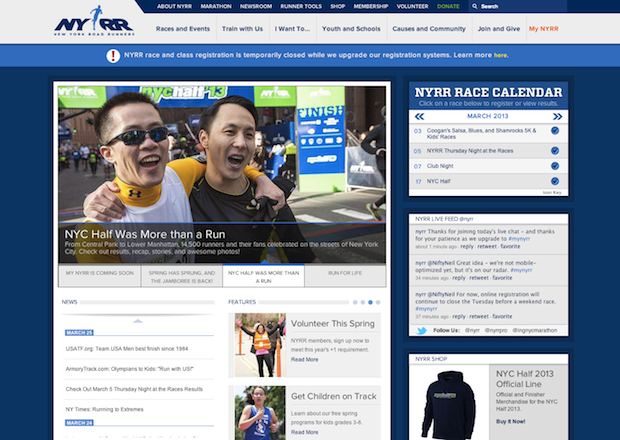This screenshot has width=620, height=440.
Task: Open Newsroom top menu
Action: (x=256, y=6)
